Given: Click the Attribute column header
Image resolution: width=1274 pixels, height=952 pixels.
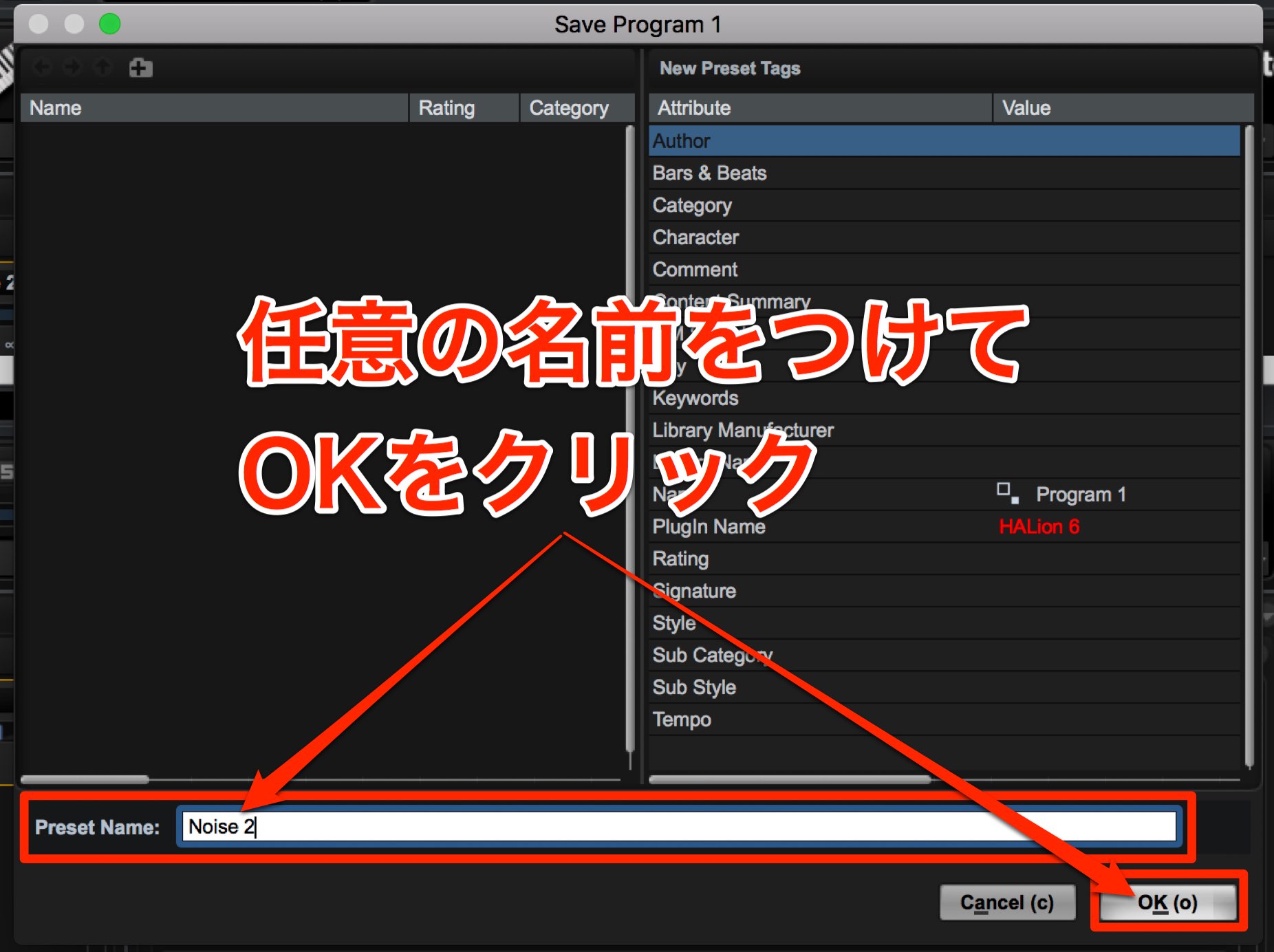Looking at the screenshot, I should coord(820,108).
